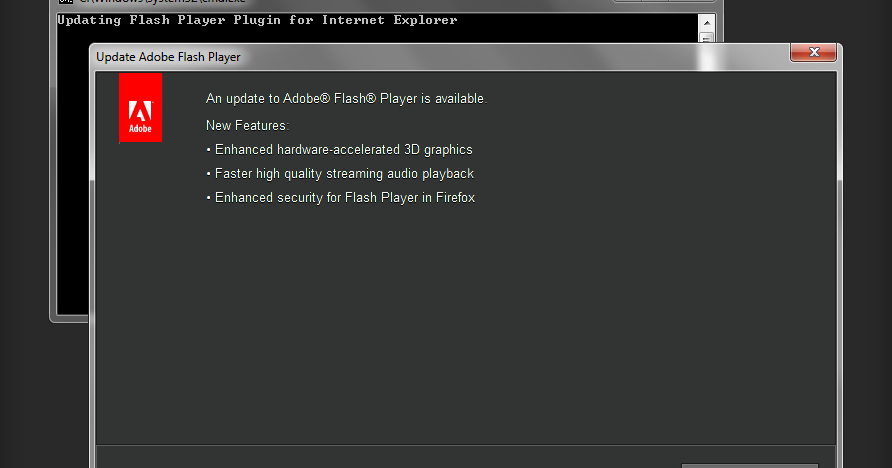
Task: Select the Flash Player in Firefox security bullet
Action: pos(340,197)
